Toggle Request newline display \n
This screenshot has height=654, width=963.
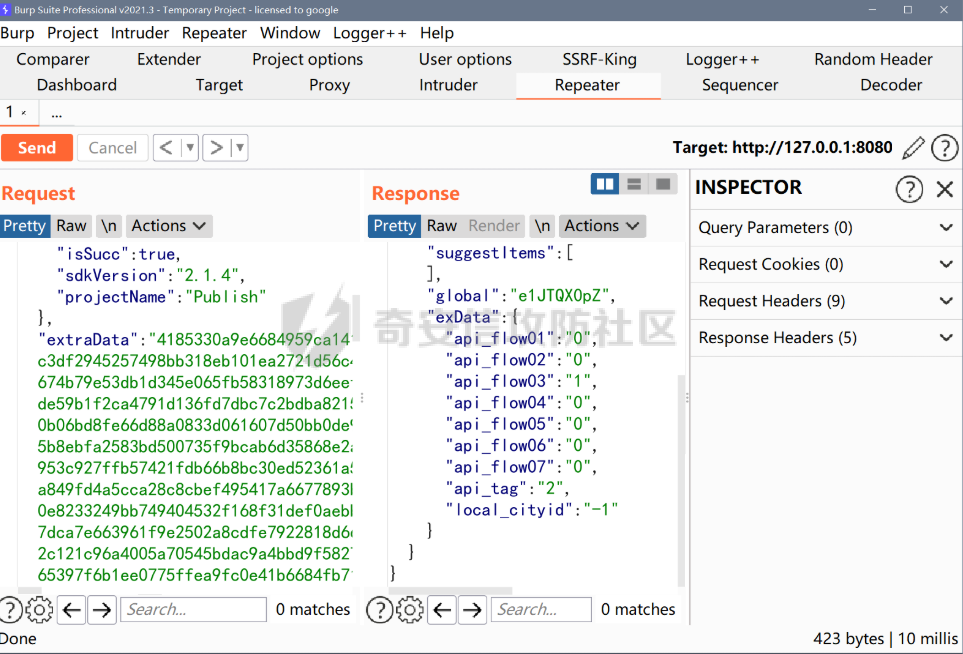coord(109,226)
